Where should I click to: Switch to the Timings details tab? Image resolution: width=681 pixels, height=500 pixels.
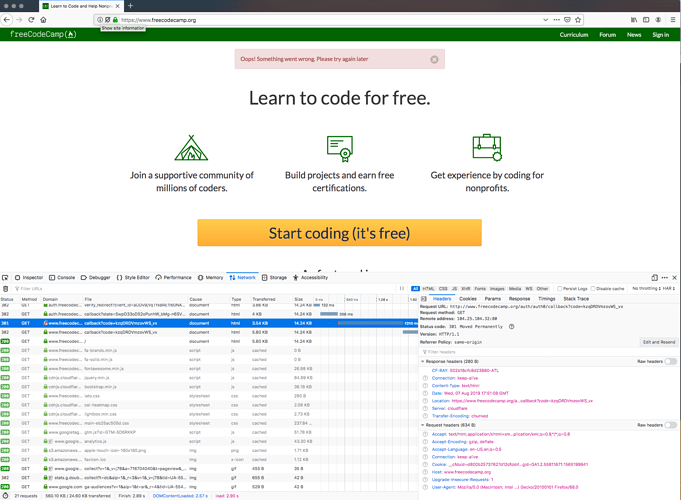click(547, 299)
